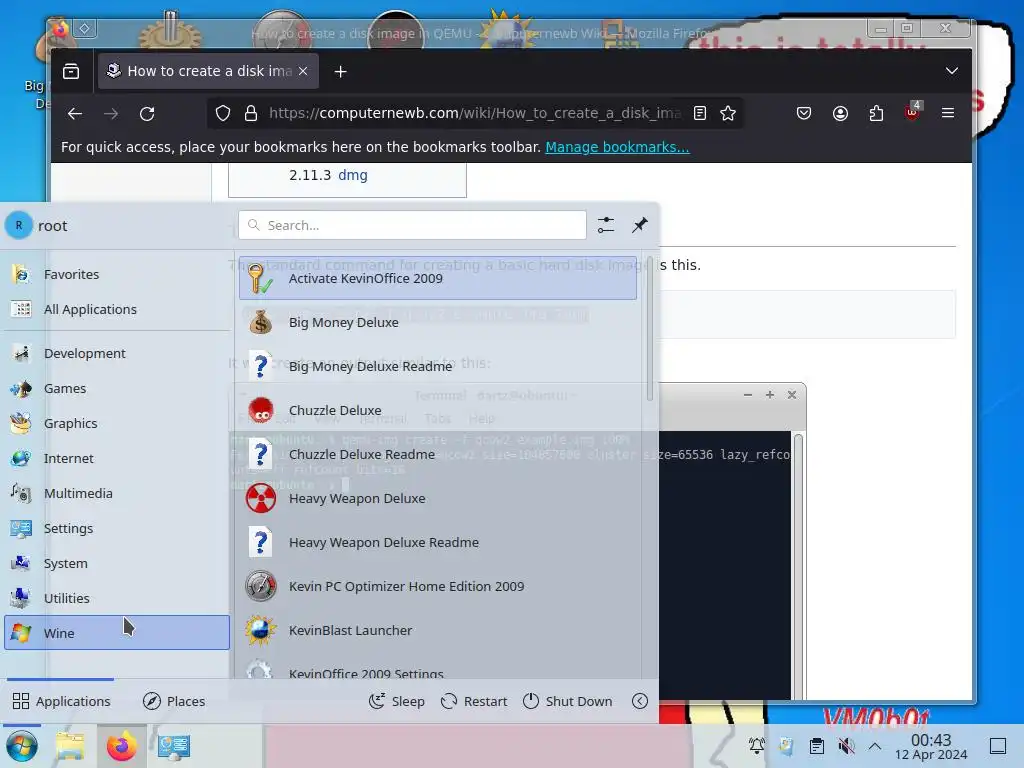Close How to create a disk image tab

pos(303,71)
